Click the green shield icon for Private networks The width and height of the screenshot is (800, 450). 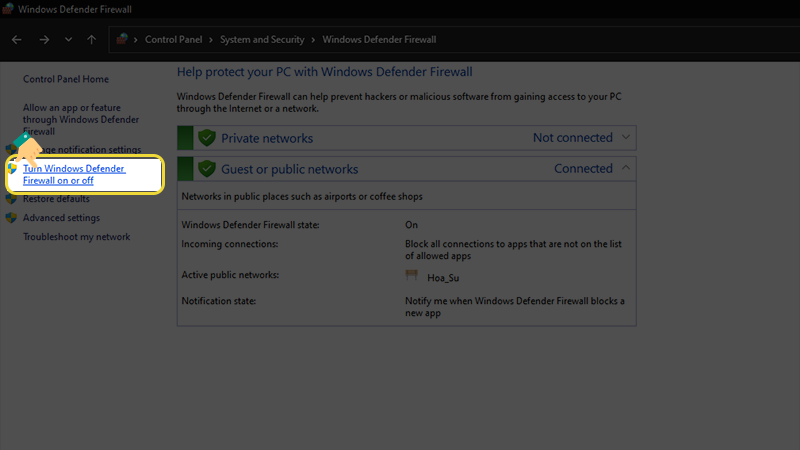tap(207, 138)
